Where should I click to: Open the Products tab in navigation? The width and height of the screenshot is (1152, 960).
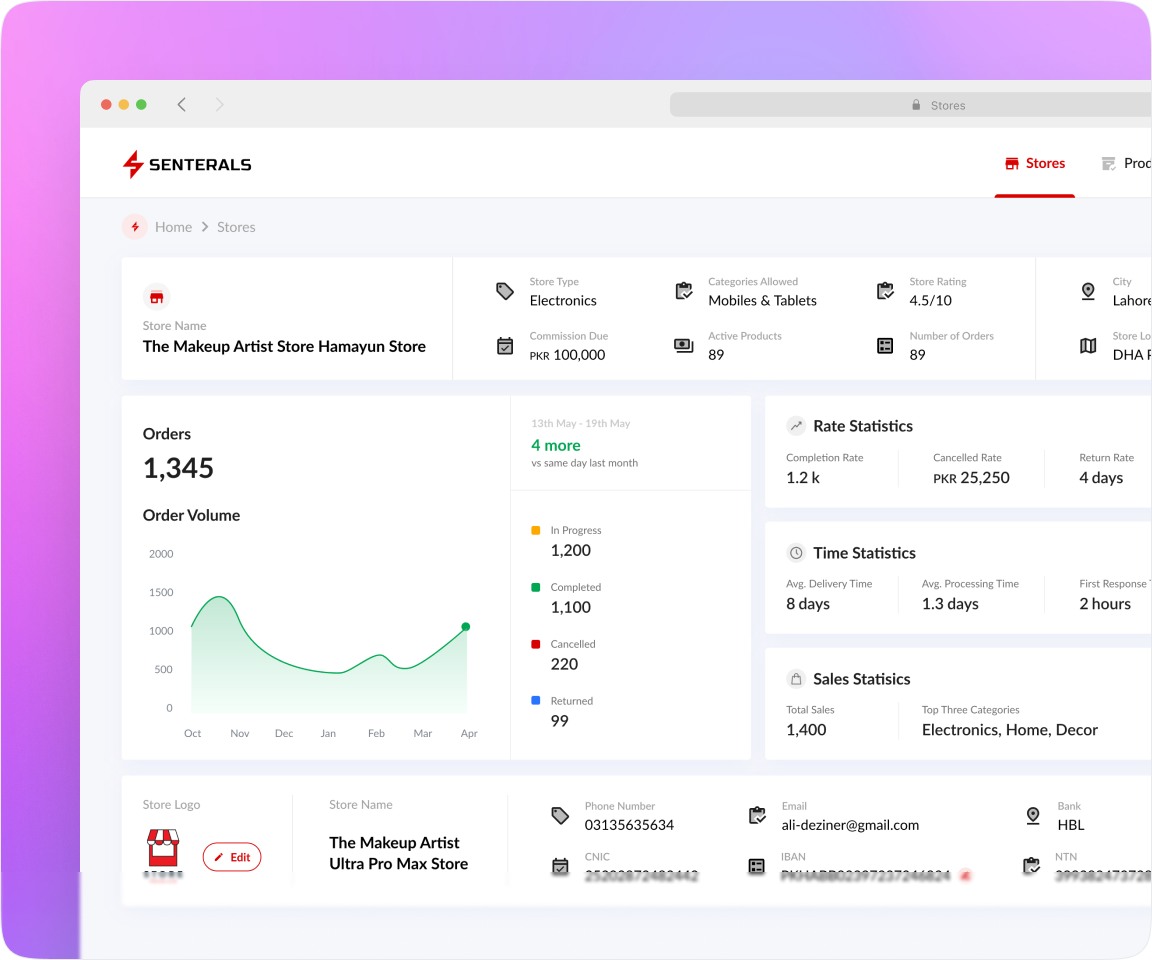click(x=1126, y=164)
